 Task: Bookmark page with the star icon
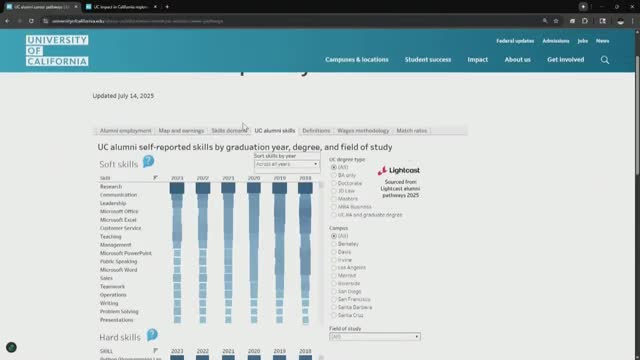[x=556, y=21]
